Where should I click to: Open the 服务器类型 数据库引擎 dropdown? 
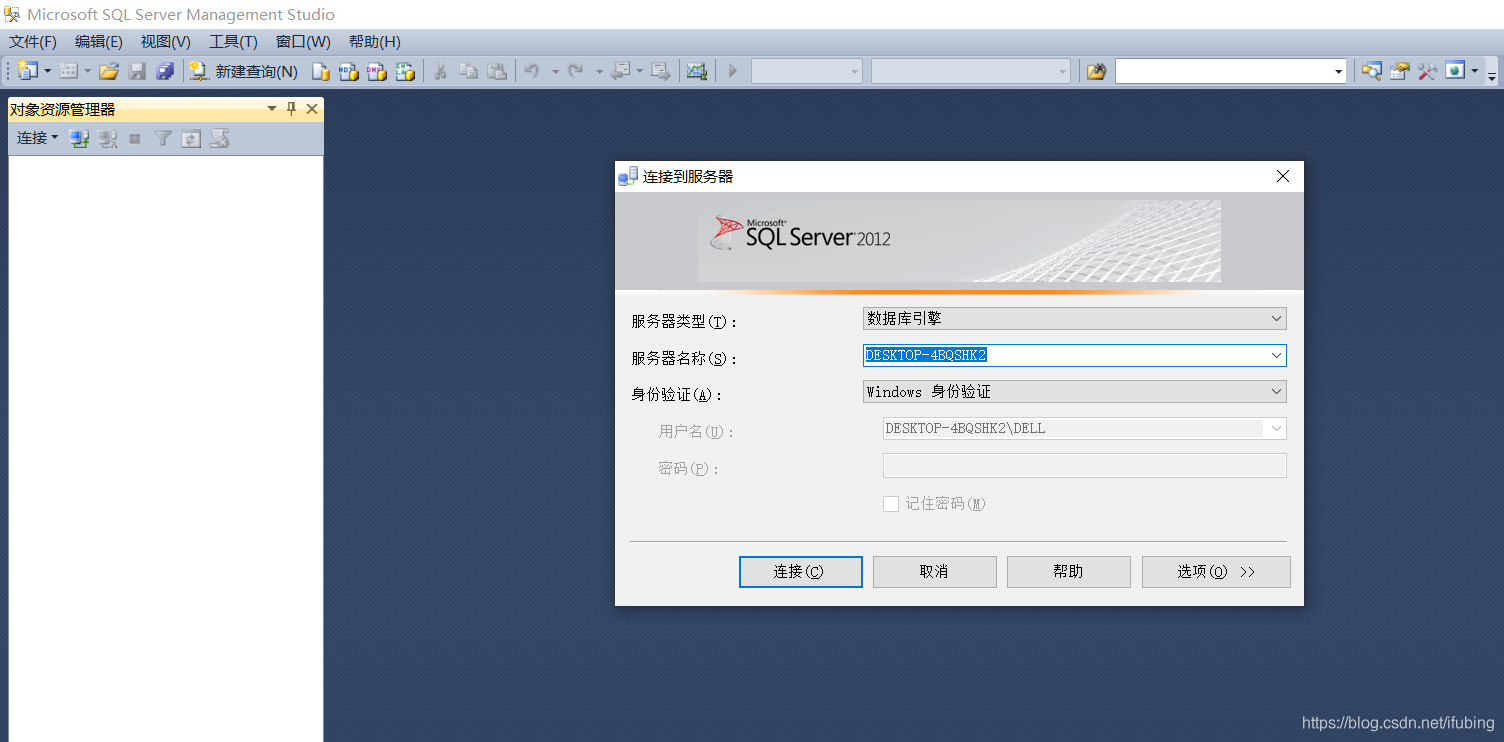1074,318
